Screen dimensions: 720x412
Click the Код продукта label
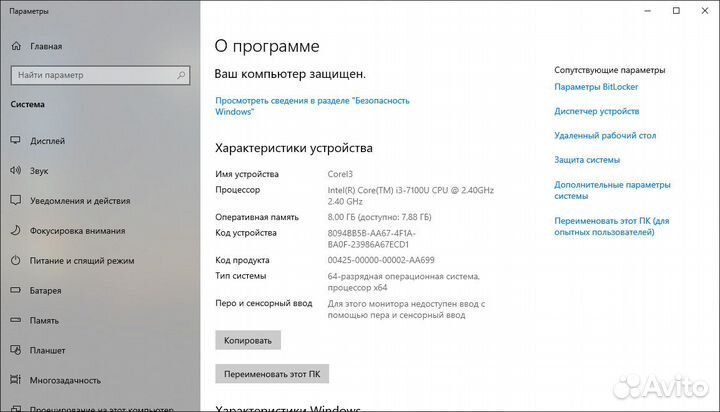(242, 260)
